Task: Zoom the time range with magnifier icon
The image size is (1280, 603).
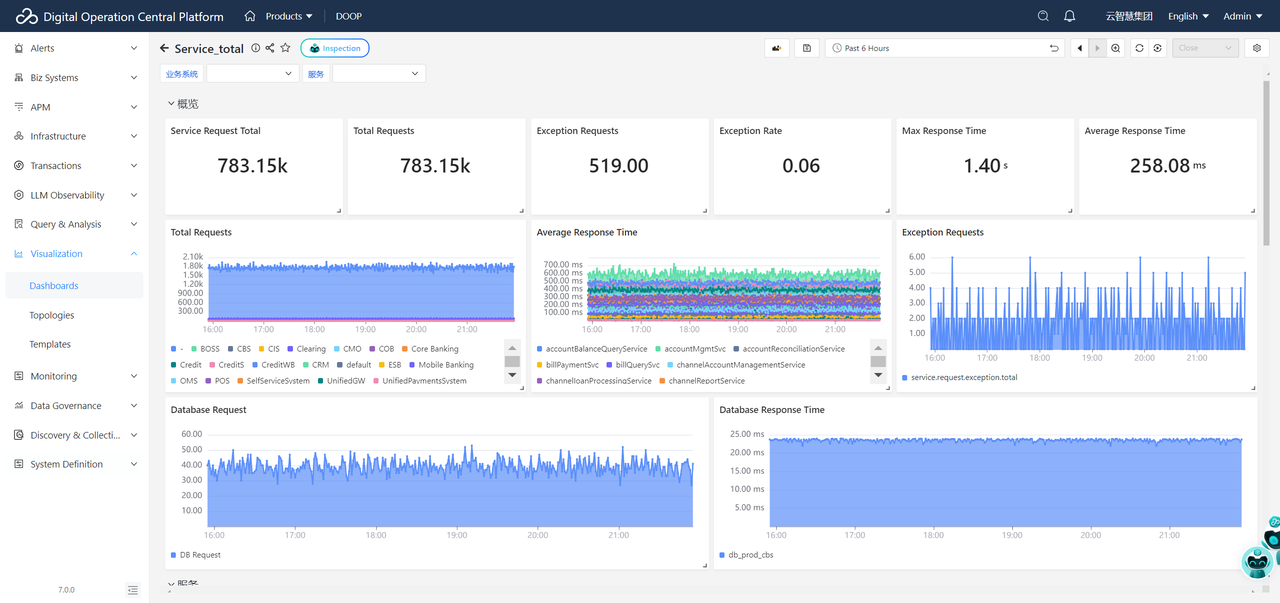Action: [x=1116, y=48]
